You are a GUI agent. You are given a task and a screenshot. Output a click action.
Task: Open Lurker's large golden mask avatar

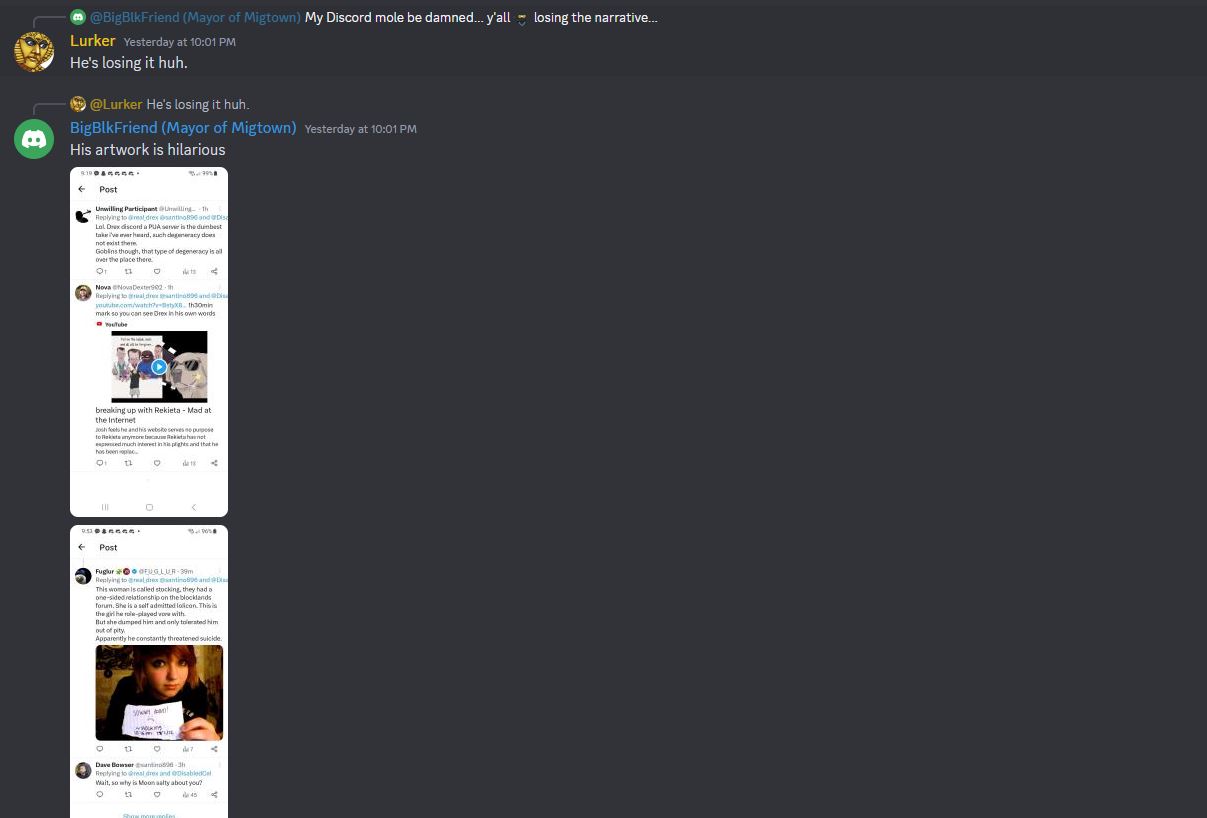coord(34,52)
